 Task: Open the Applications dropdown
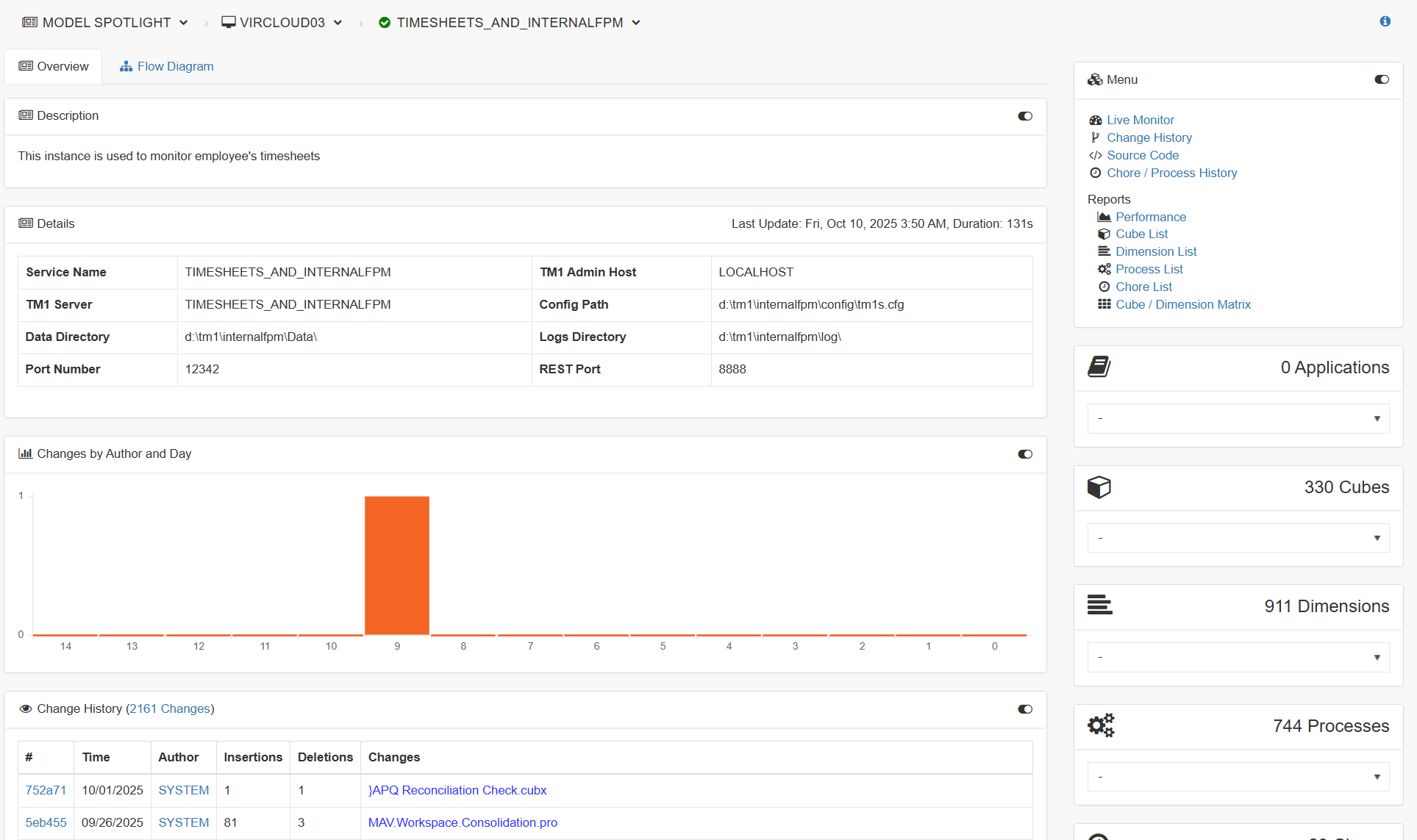(x=1238, y=418)
